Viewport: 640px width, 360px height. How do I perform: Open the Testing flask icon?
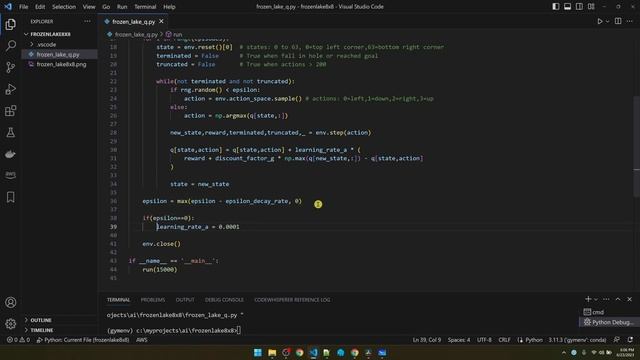[11, 132]
